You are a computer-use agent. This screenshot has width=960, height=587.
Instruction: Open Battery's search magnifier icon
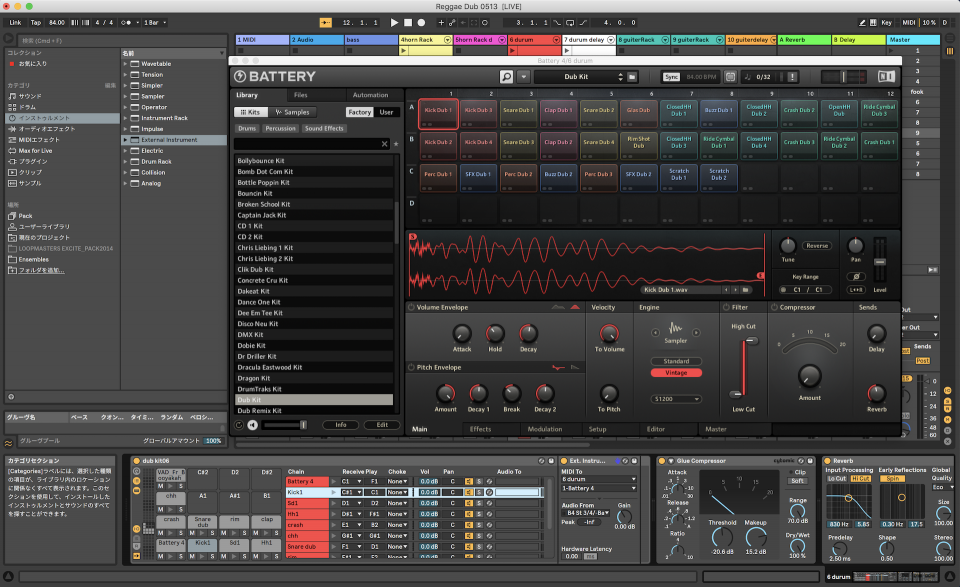(x=506, y=77)
